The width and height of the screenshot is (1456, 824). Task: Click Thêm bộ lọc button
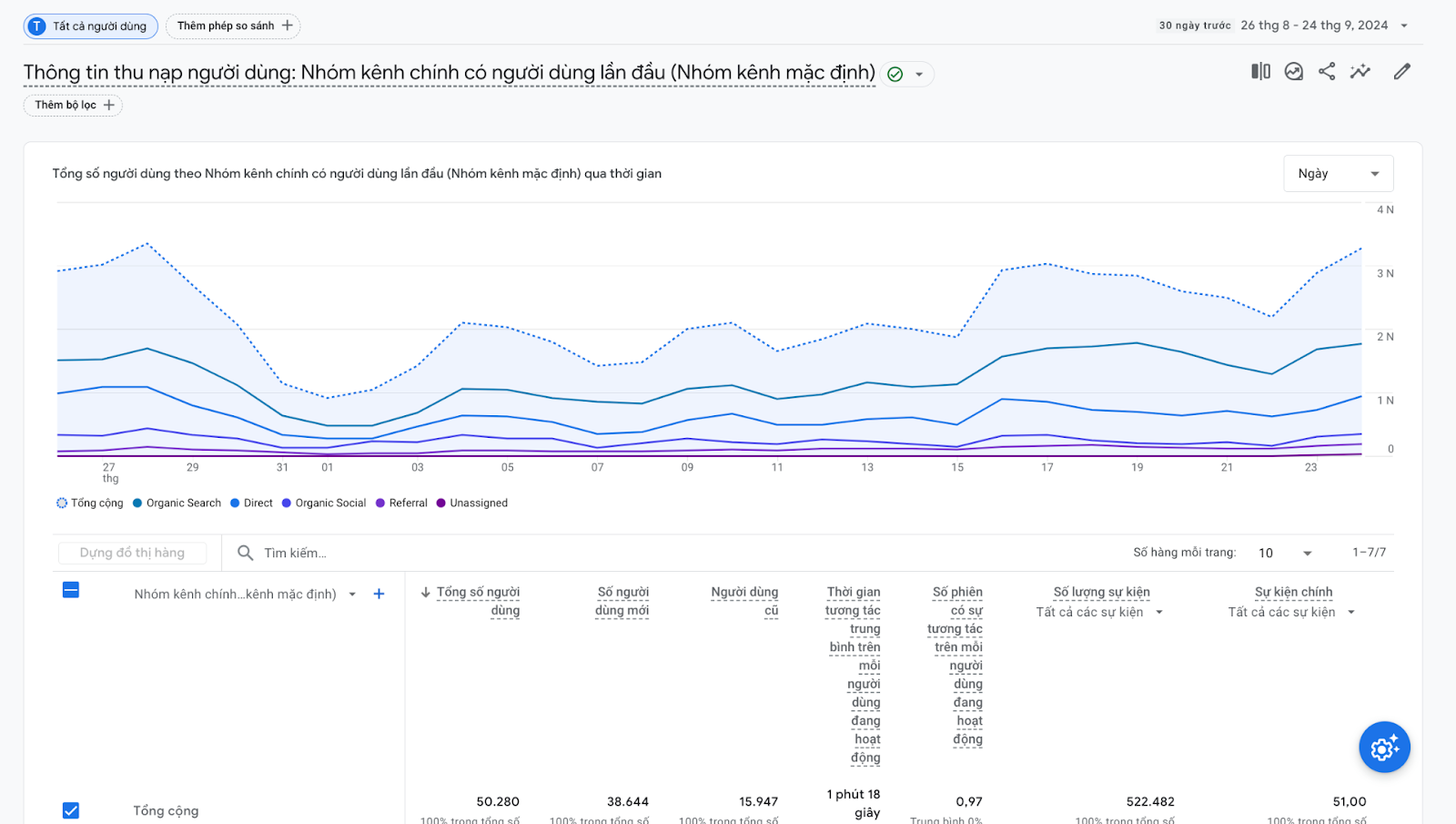coord(73,105)
